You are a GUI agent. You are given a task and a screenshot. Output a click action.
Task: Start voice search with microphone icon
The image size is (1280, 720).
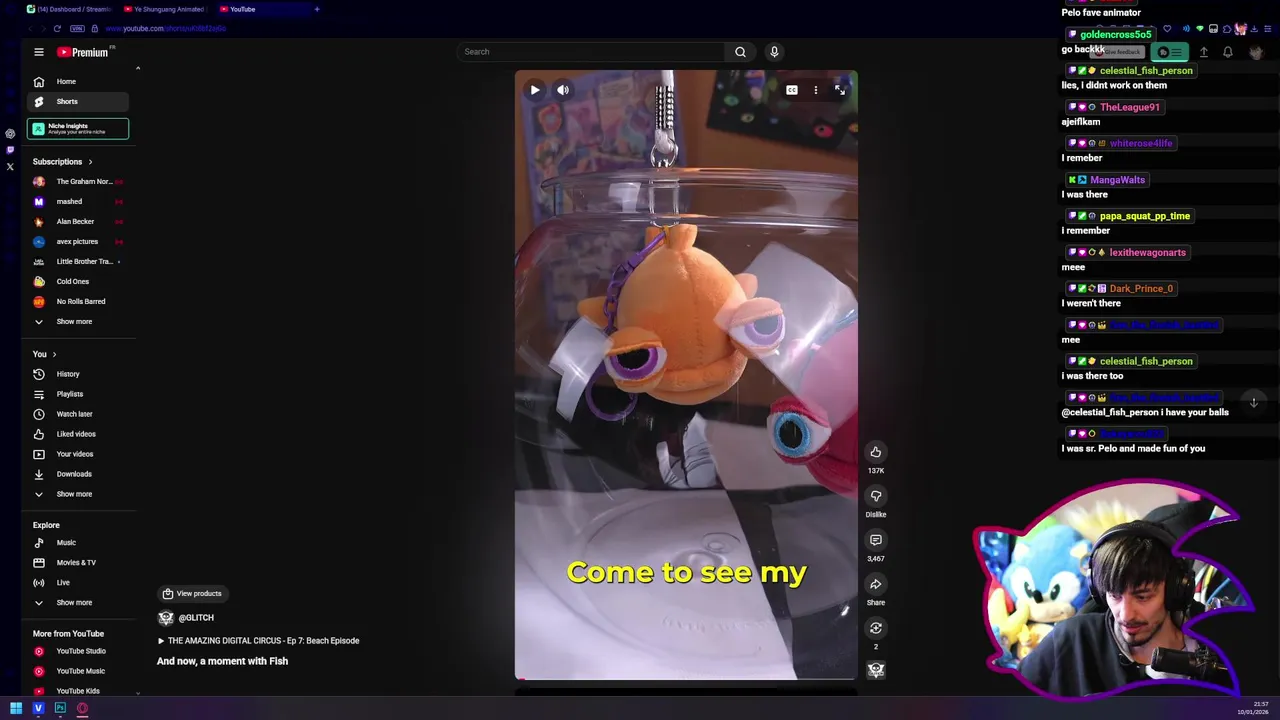(774, 52)
